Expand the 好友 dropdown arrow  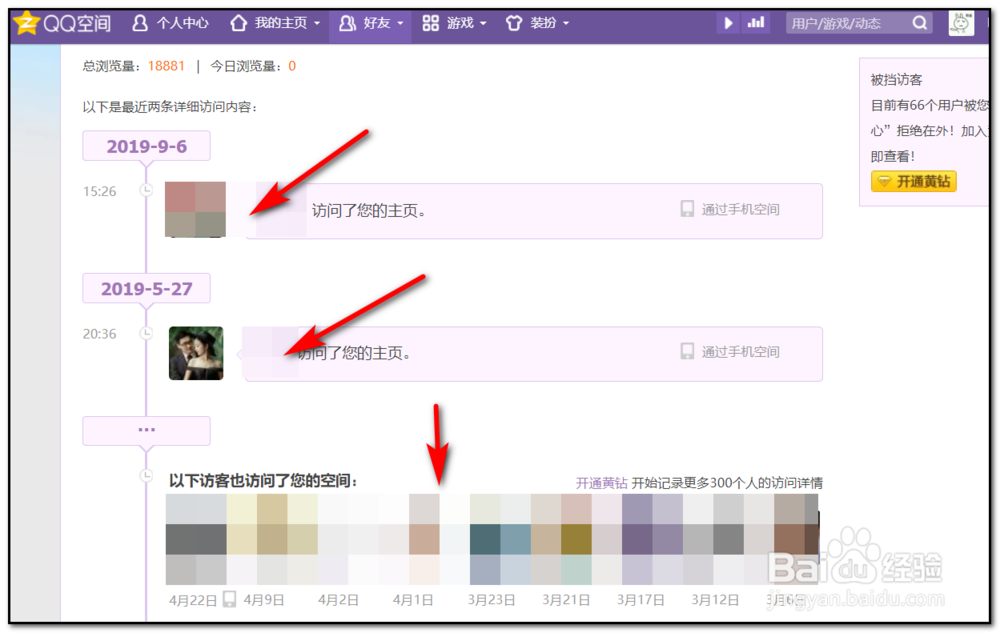[x=400, y=24]
